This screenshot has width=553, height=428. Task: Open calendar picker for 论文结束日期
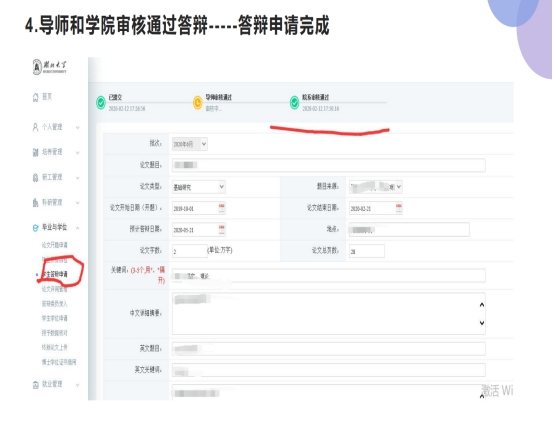point(399,208)
